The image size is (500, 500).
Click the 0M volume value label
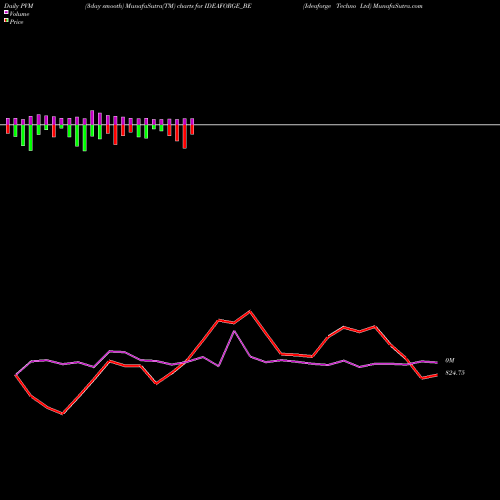click(x=450, y=361)
